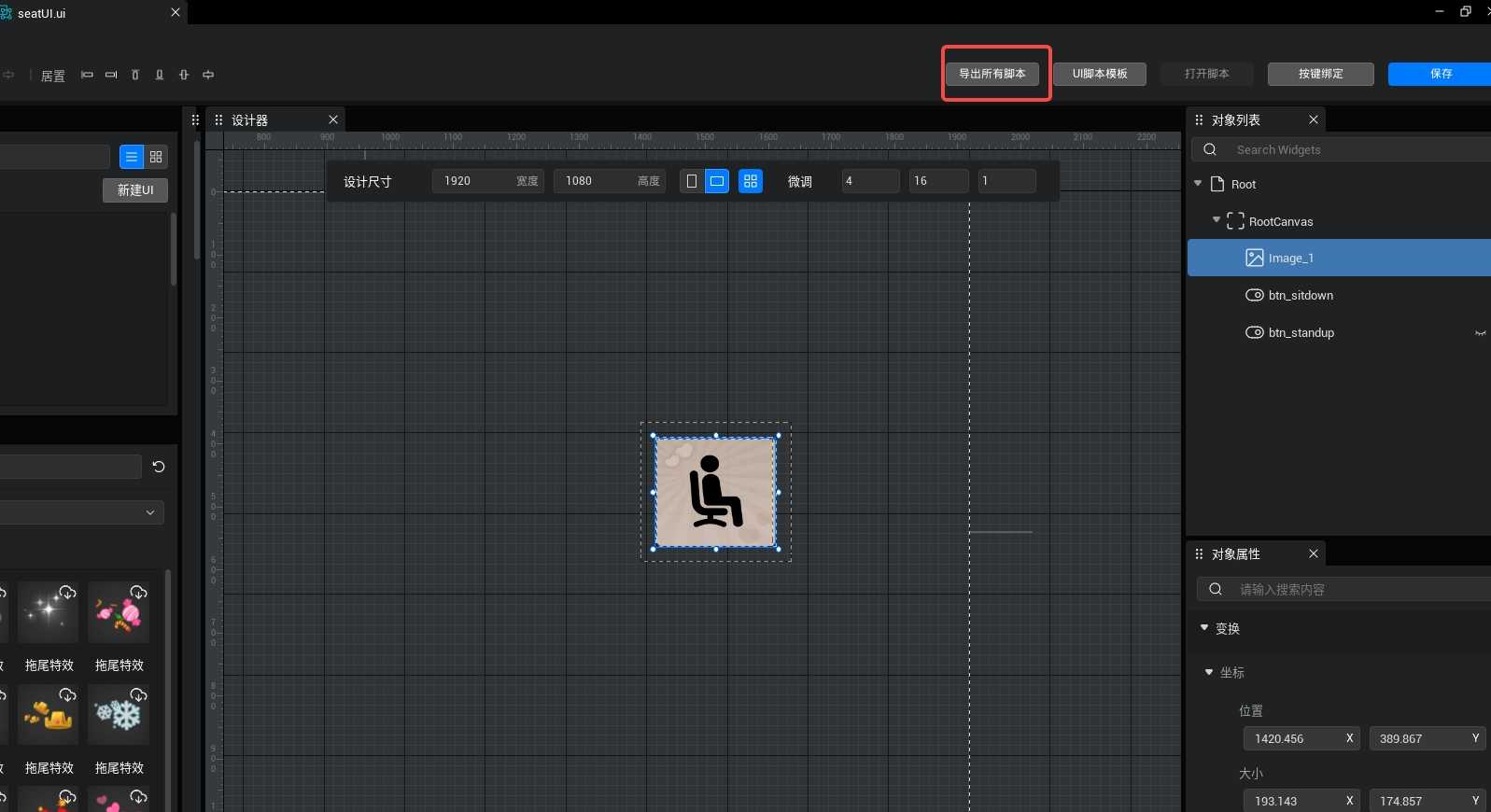Click position X field 1420.456
Image resolution: width=1491 pixels, height=812 pixels.
pyautogui.click(x=1301, y=738)
